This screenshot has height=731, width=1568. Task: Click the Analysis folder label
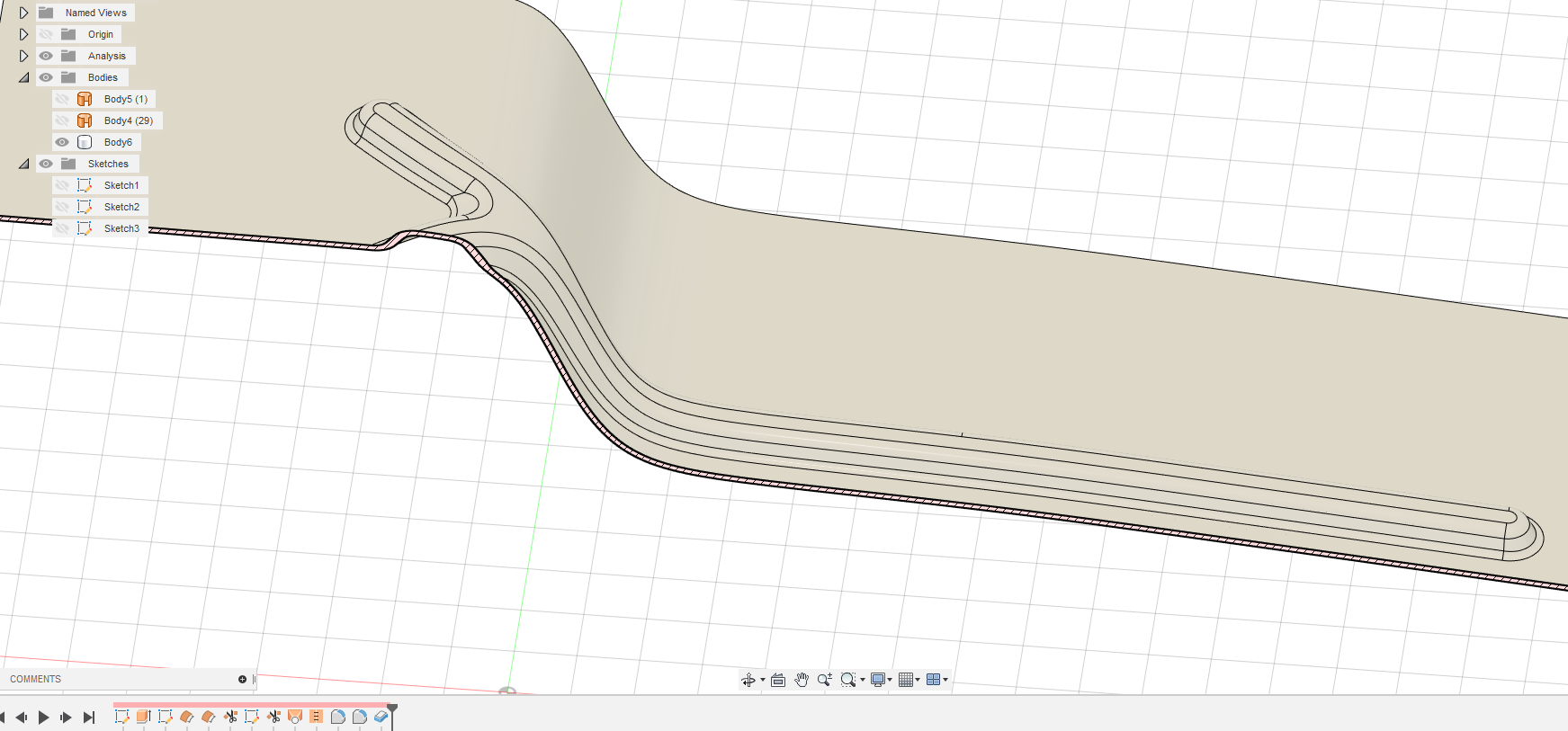point(107,56)
